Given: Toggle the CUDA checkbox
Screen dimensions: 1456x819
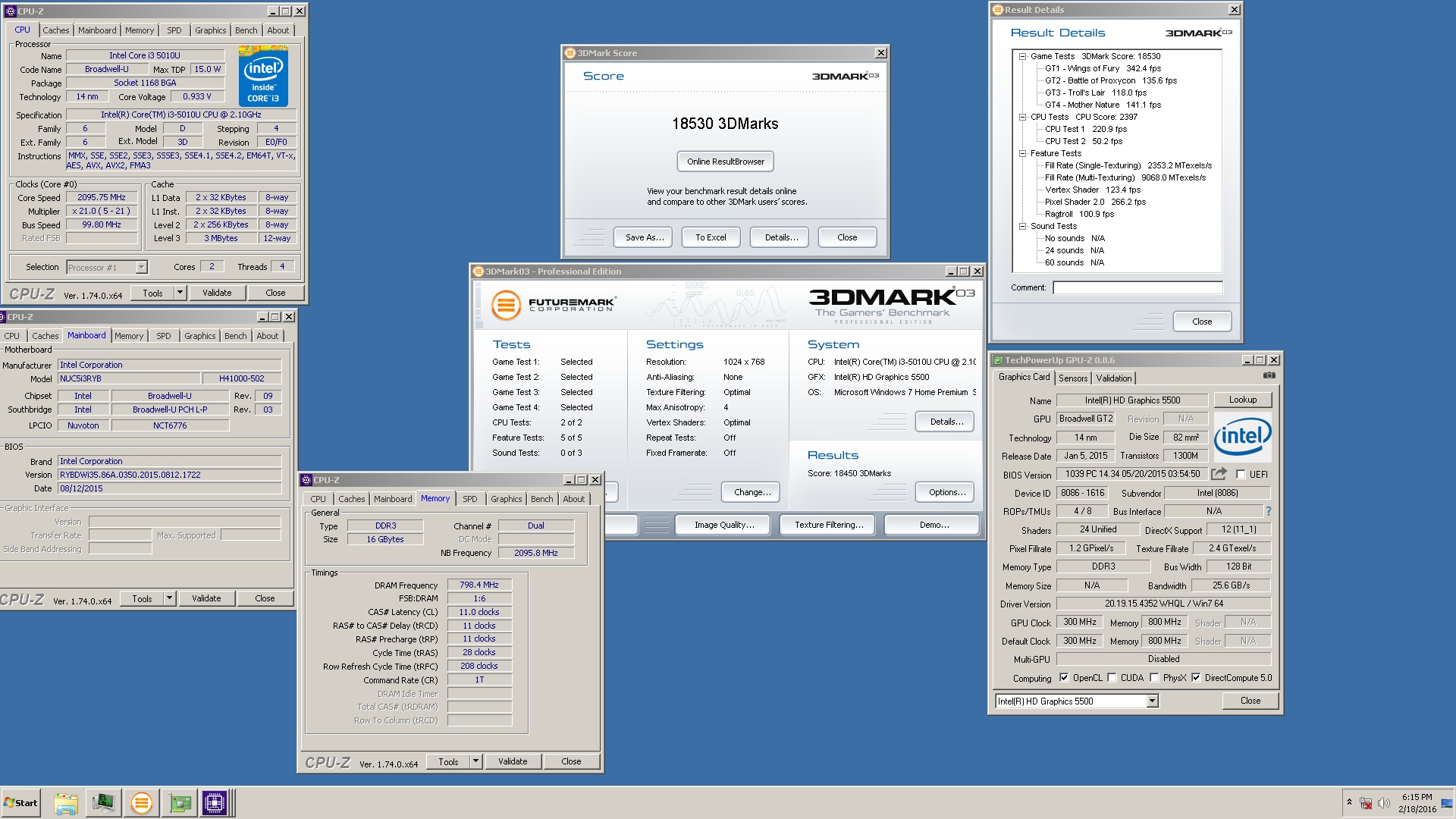Looking at the screenshot, I should (1112, 678).
